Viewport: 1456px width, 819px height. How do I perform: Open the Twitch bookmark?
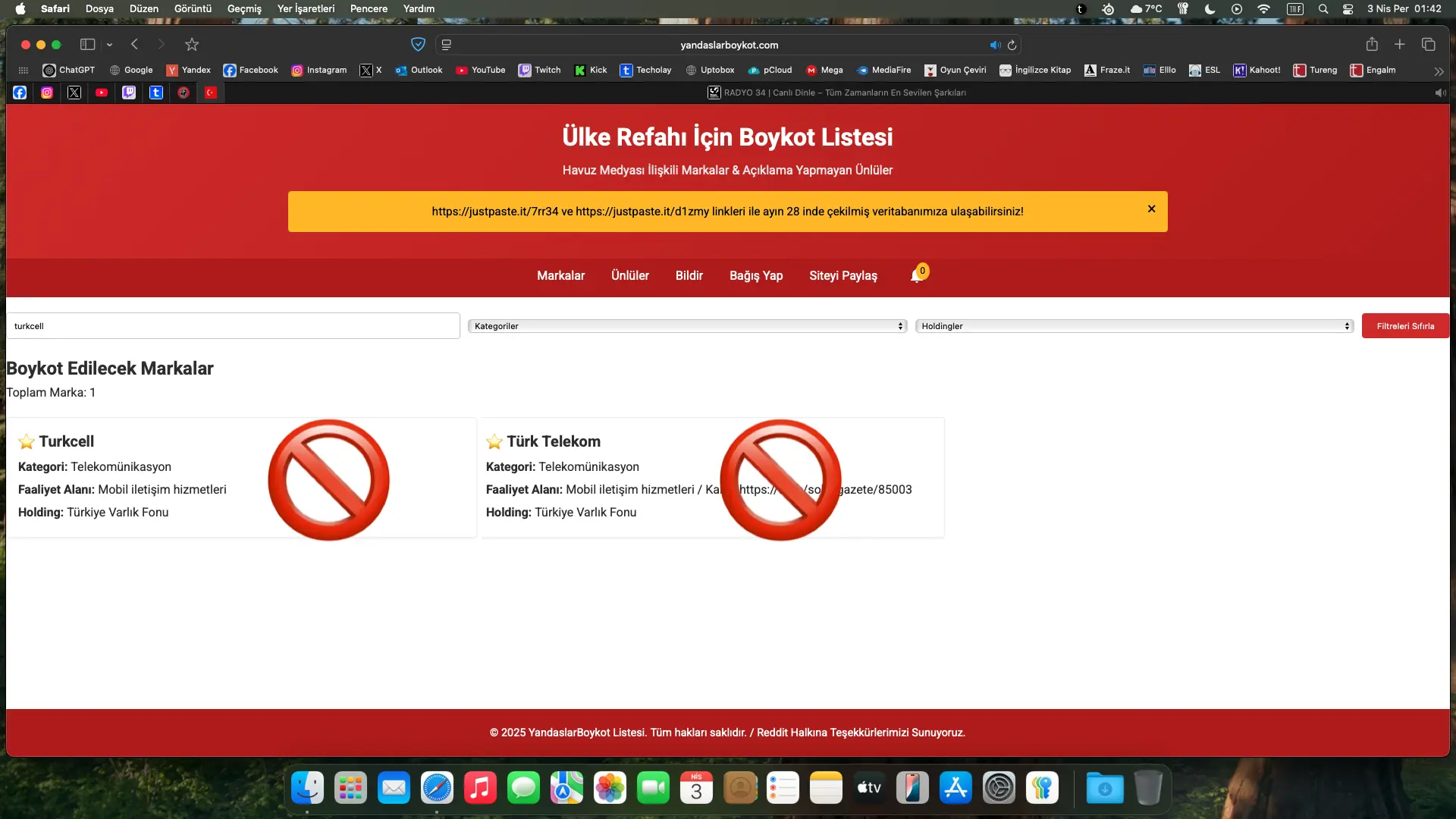539,70
